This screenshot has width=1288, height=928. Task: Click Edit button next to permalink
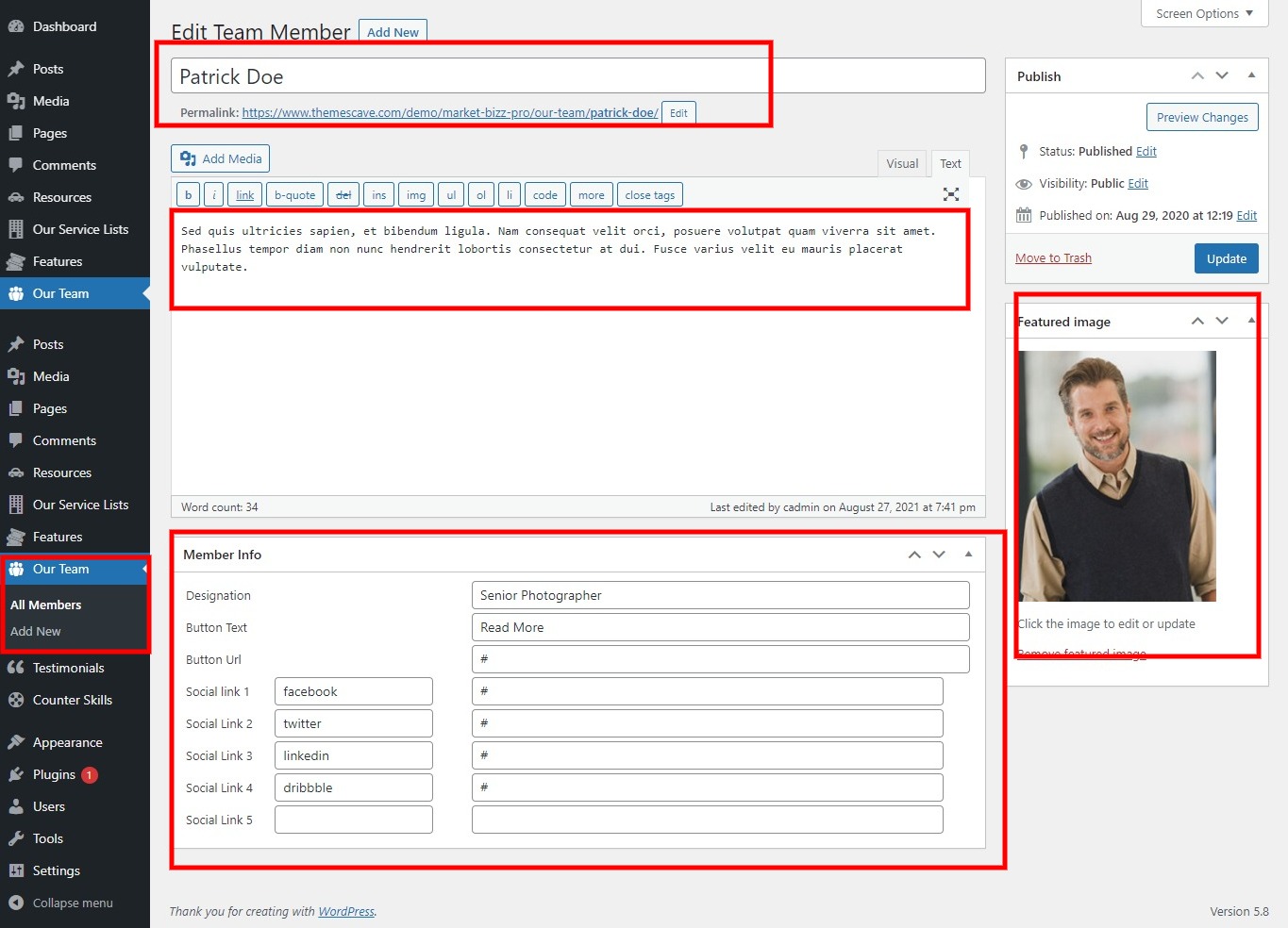(678, 112)
